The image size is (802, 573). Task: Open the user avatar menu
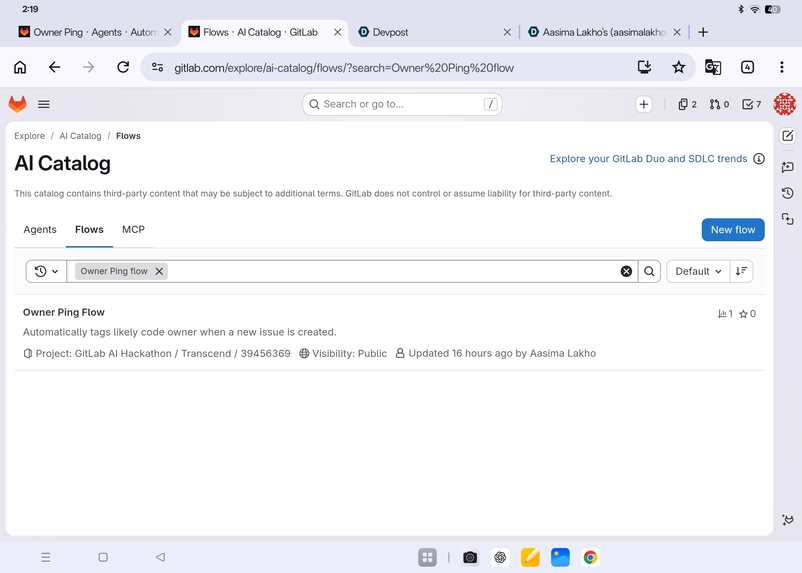(785, 104)
